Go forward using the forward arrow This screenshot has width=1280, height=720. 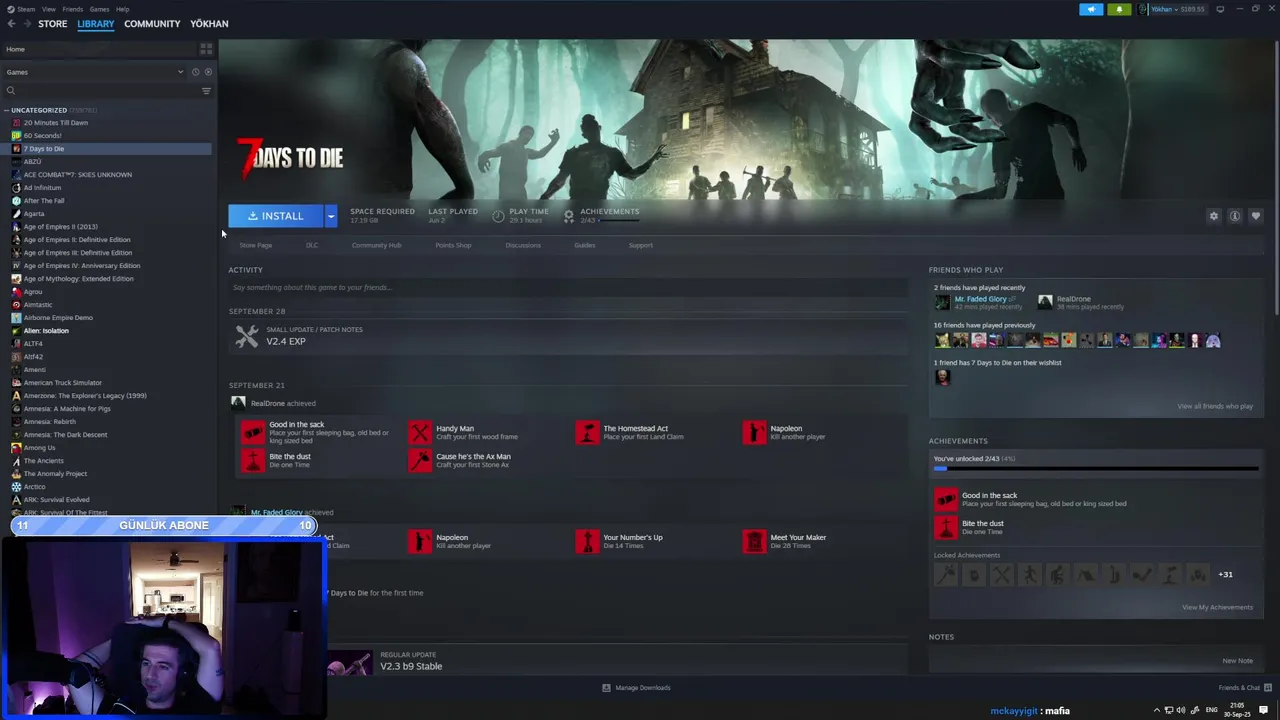tap(26, 24)
